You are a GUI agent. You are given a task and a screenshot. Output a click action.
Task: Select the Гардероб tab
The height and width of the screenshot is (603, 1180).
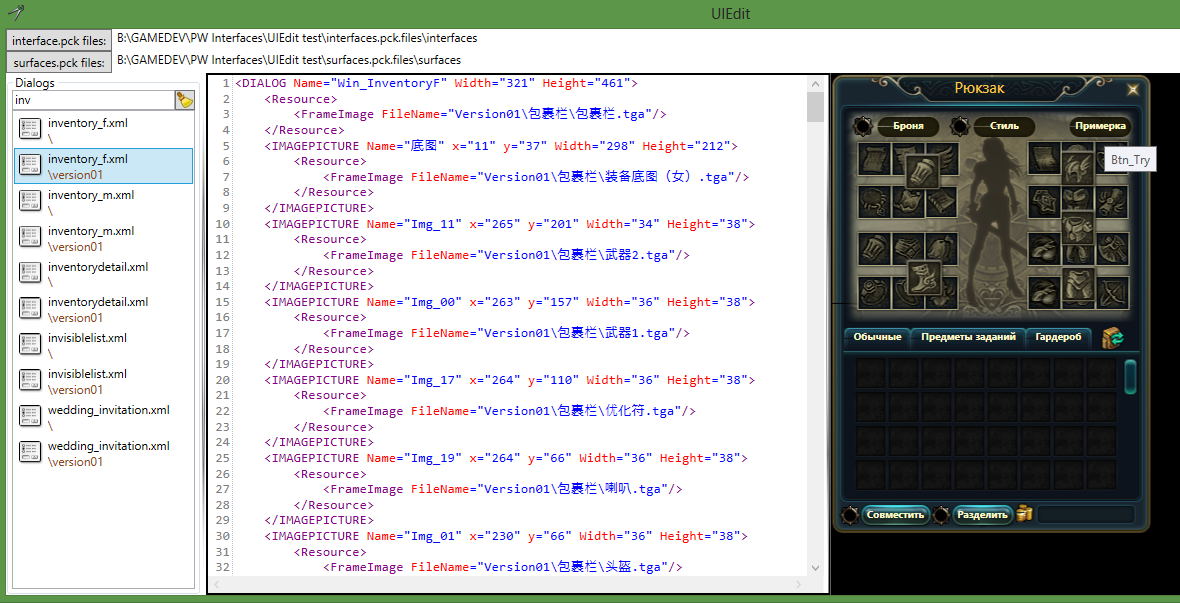click(x=1058, y=338)
